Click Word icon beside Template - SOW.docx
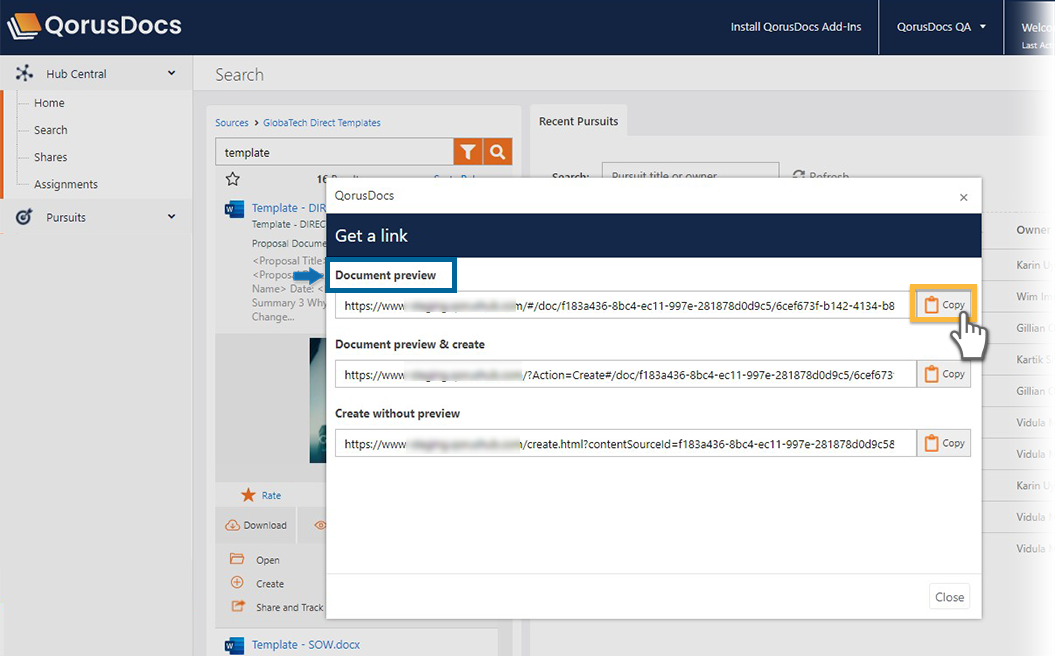This screenshot has height=656, width=1055. [x=234, y=645]
